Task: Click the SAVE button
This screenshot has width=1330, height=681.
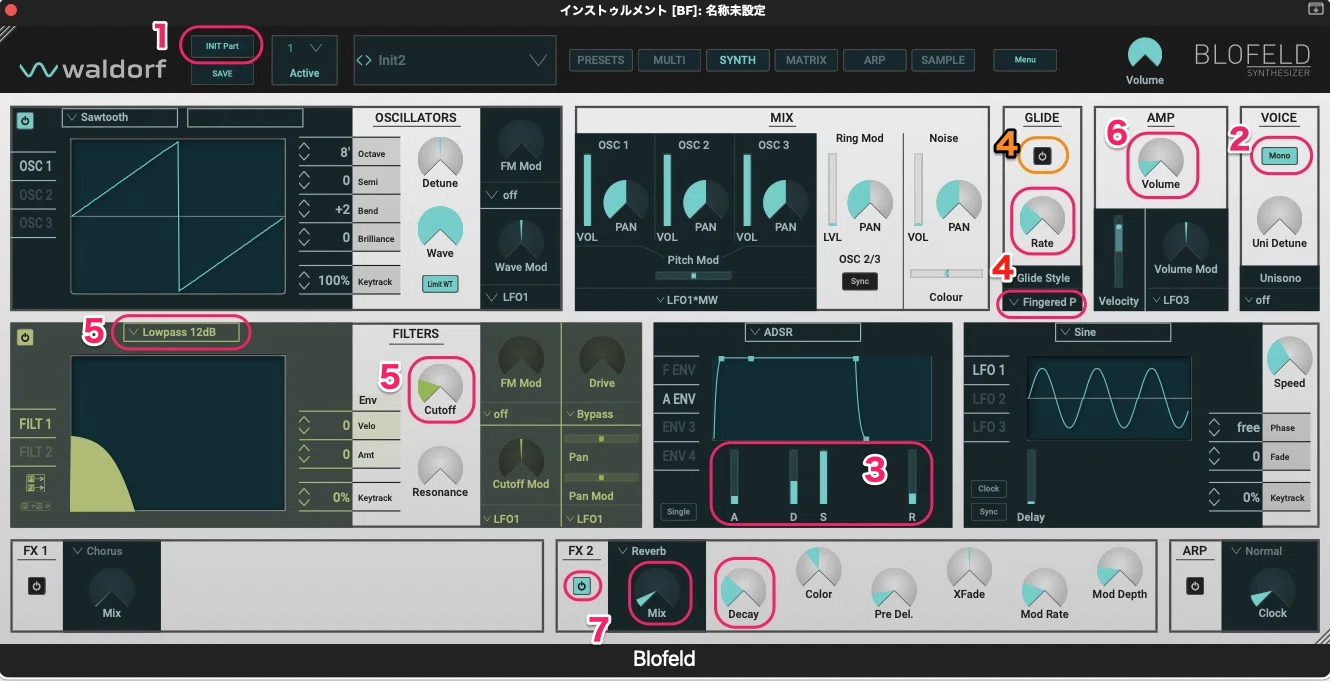Action: 222,73
